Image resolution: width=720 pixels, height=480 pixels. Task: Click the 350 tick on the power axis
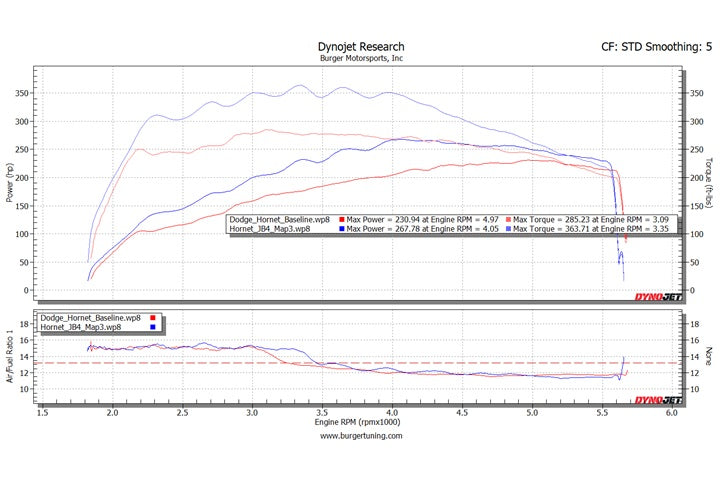pyautogui.click(x=22, y=93)
